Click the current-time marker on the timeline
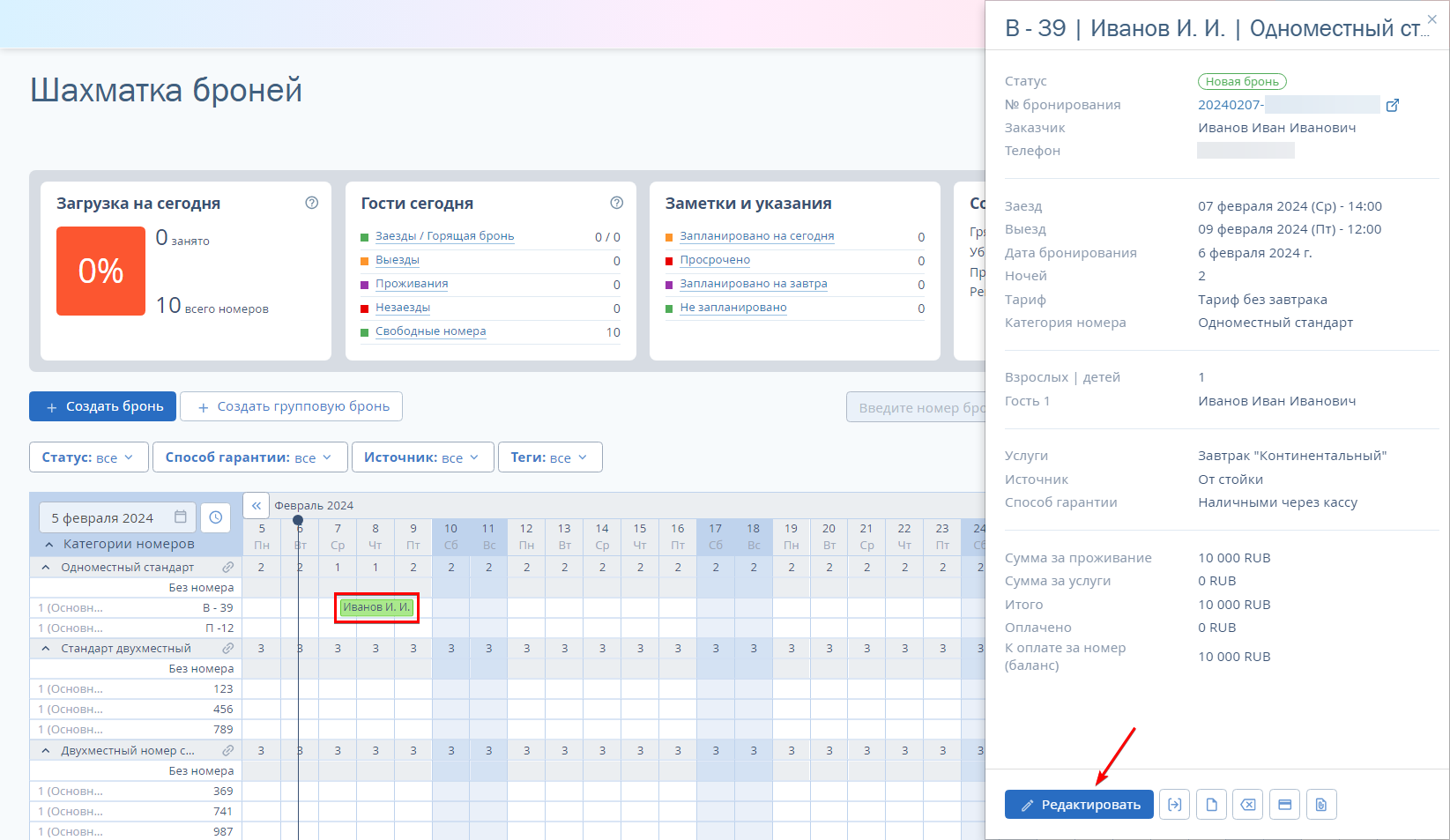Viewport: 1450px width, 840px height. click(298, 520)
